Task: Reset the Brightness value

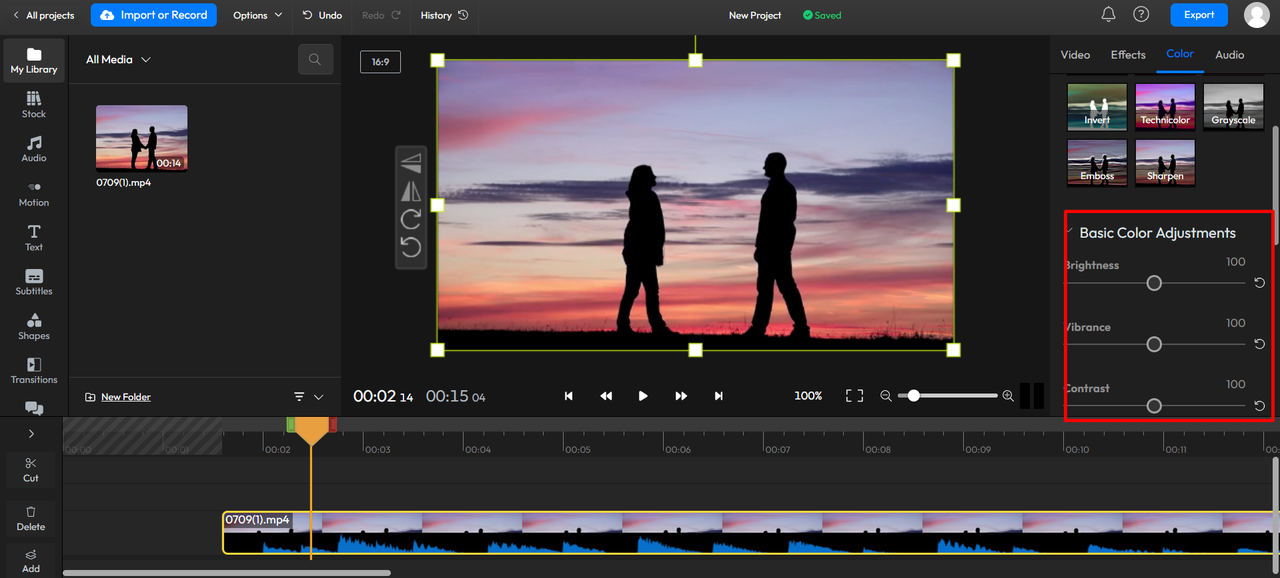Action: coord(1259,283)
